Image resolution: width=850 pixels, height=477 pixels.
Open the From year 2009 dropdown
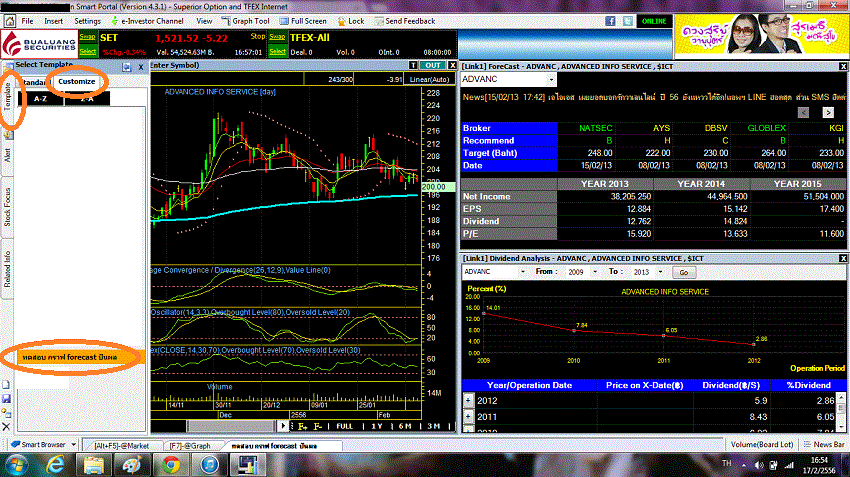pos(595,272)
